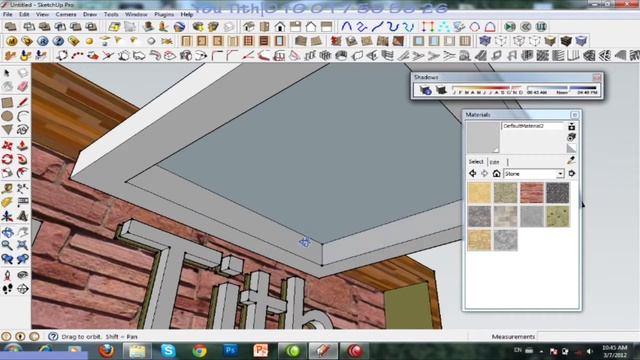This screenshot has height=360, width=640.
Task: Activate the Move tool
Action: tap(7, 145)
